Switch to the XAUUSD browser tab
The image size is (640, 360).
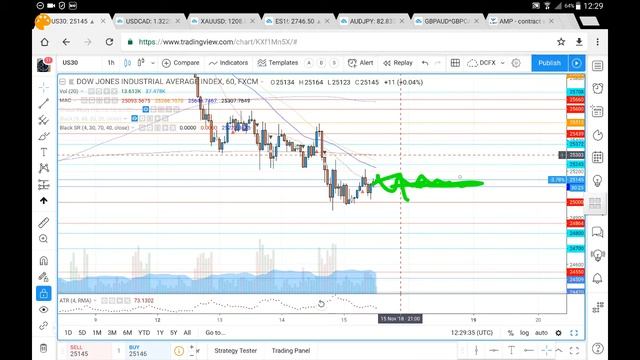coord(222,21)
